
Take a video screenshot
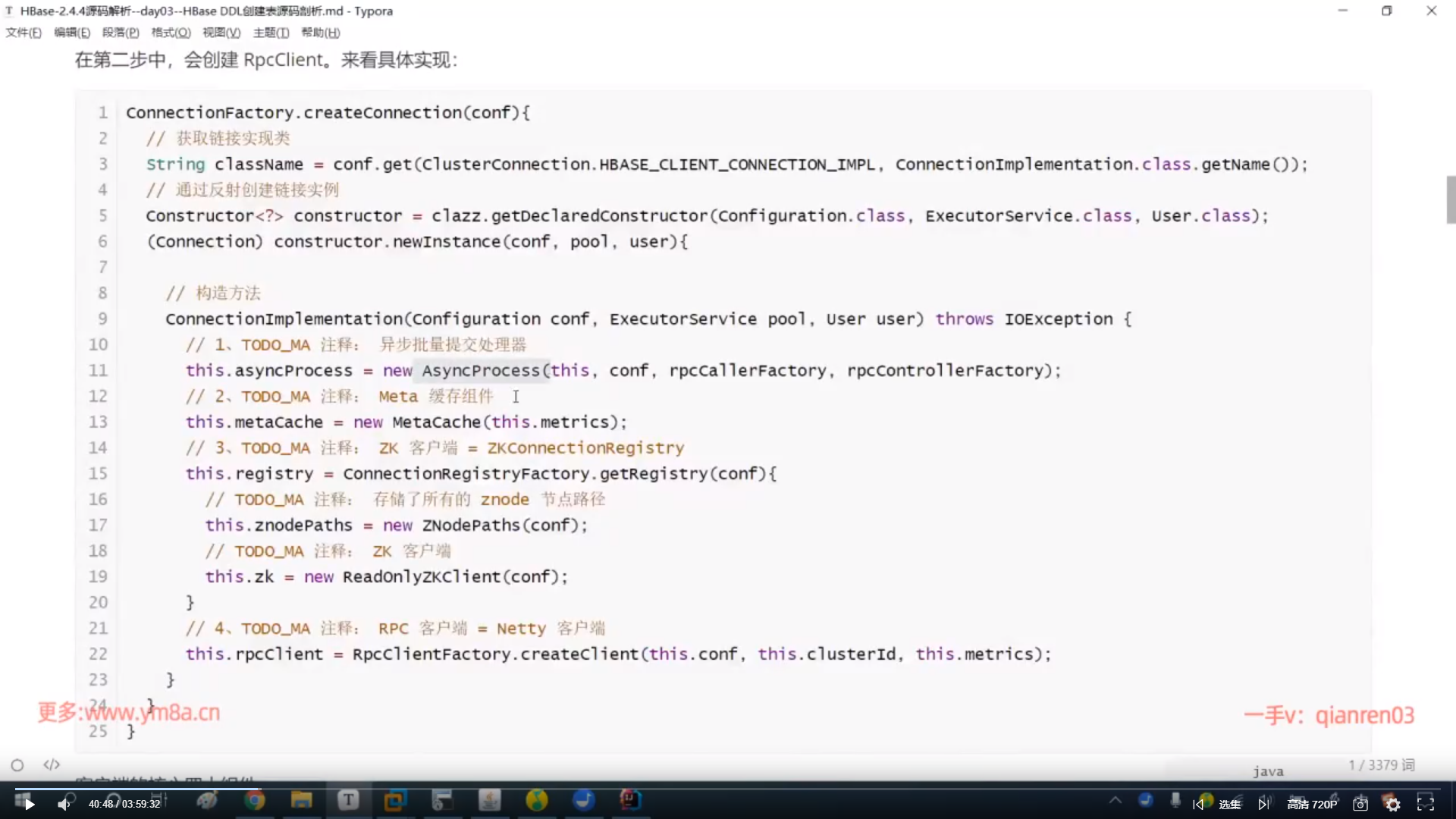pyautogui.click(x=1360, y=805)
